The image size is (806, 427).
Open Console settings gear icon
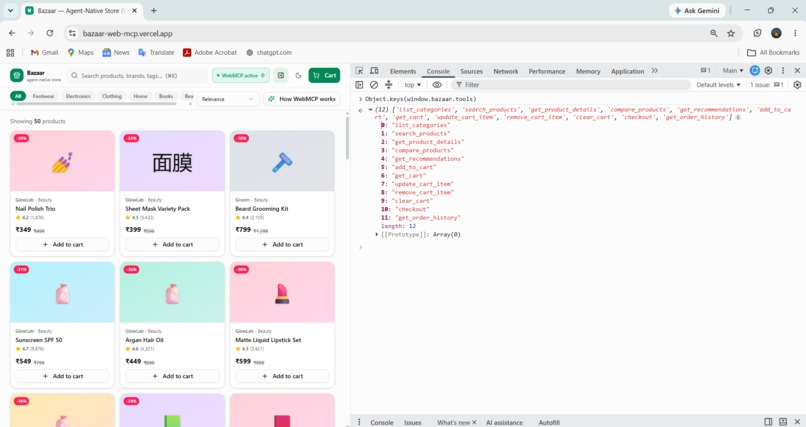click(x=797, y=85)
